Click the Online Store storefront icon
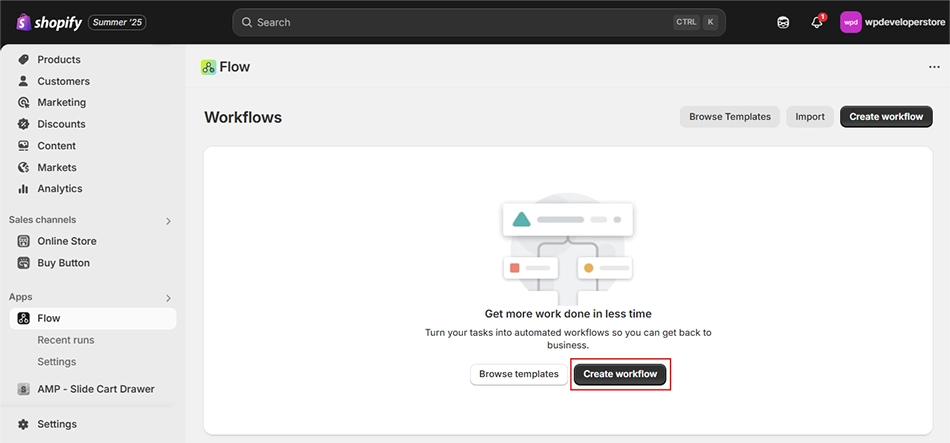950x443 pixels. tap(24, 241)
